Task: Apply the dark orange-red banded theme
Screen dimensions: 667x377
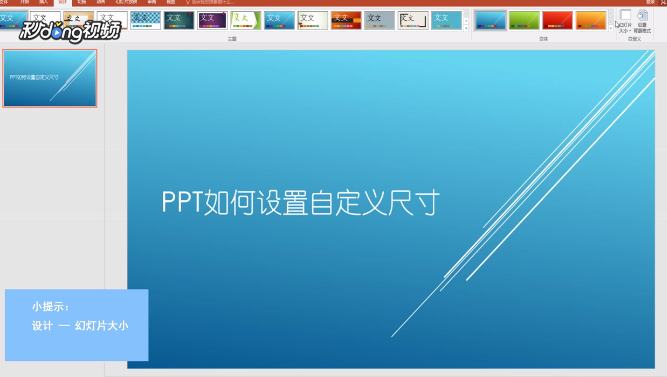Action: [346, 20]
